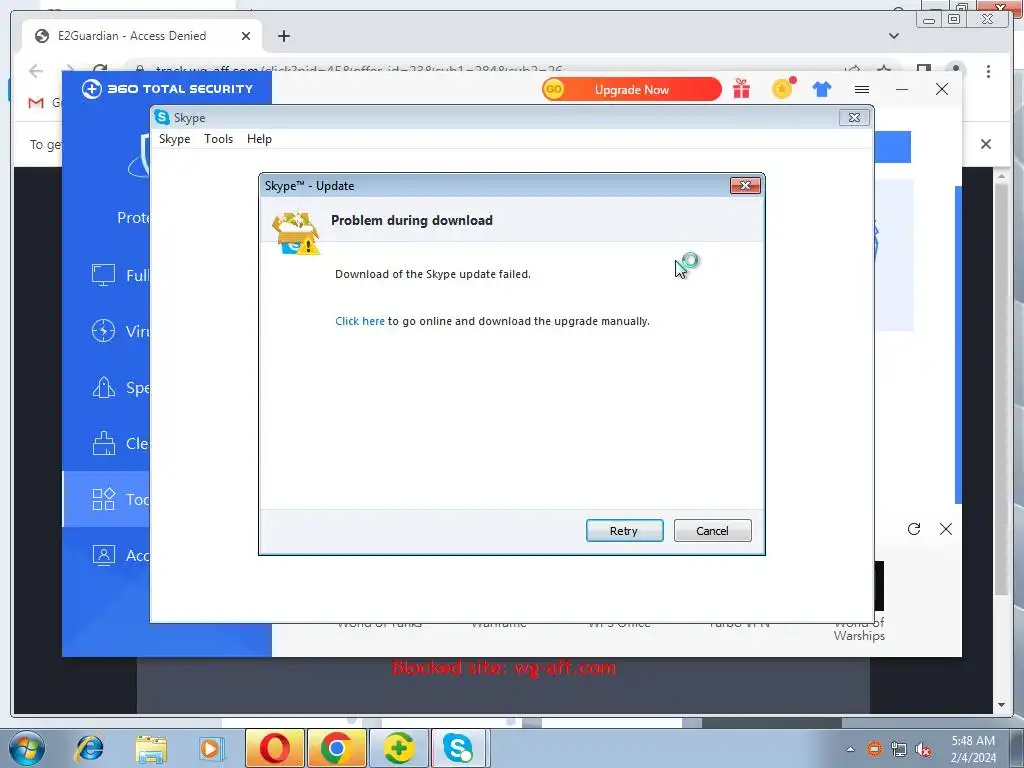1024x768 pixels.
Task: Open the Windows Start menu
Action: click(x=25, y=748)
